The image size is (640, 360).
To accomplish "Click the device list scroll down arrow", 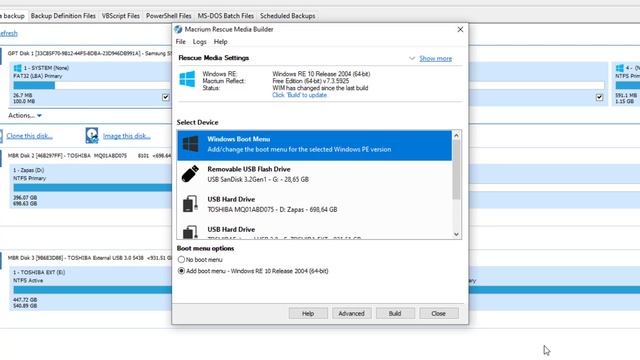I will click(x=456, y=234).
